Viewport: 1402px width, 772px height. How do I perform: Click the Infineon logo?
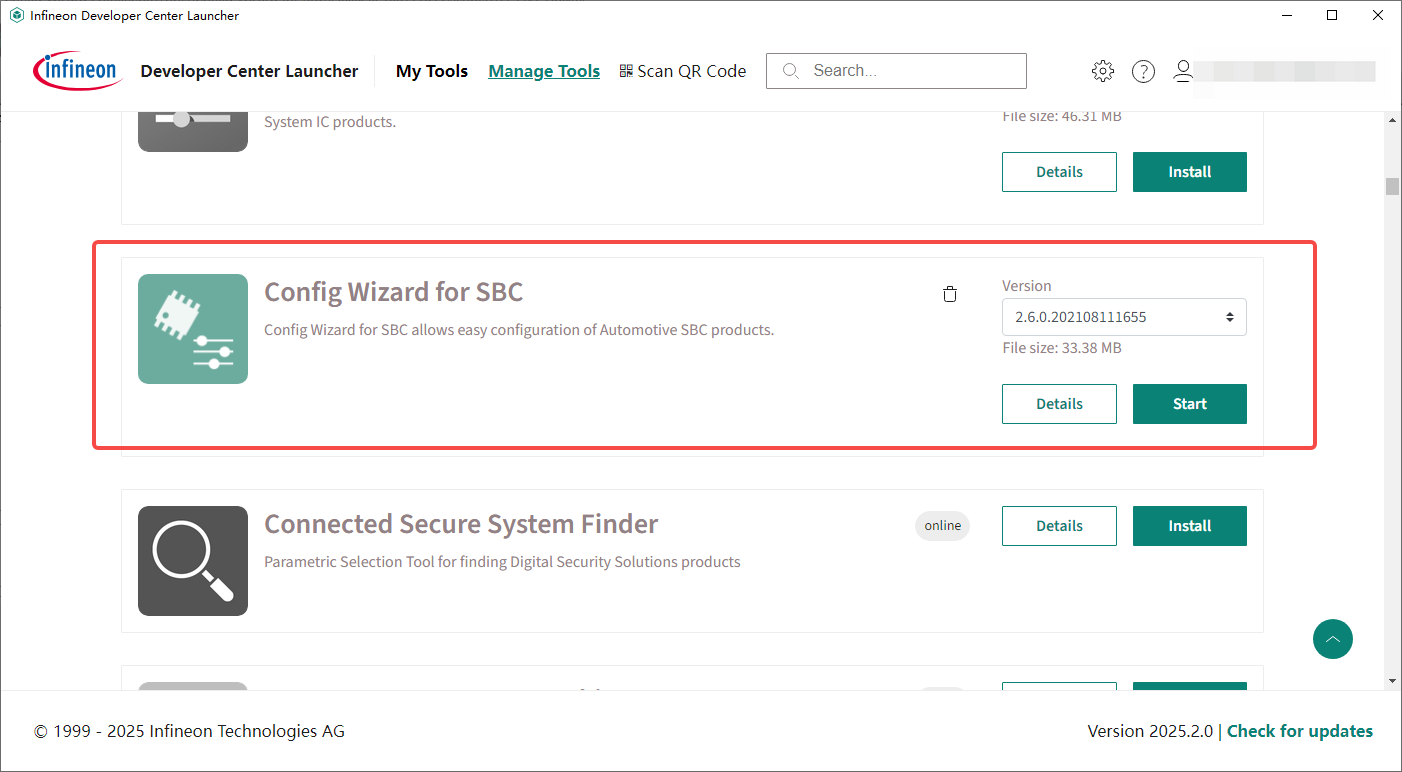pyautogui.click(x=78, y=71)
